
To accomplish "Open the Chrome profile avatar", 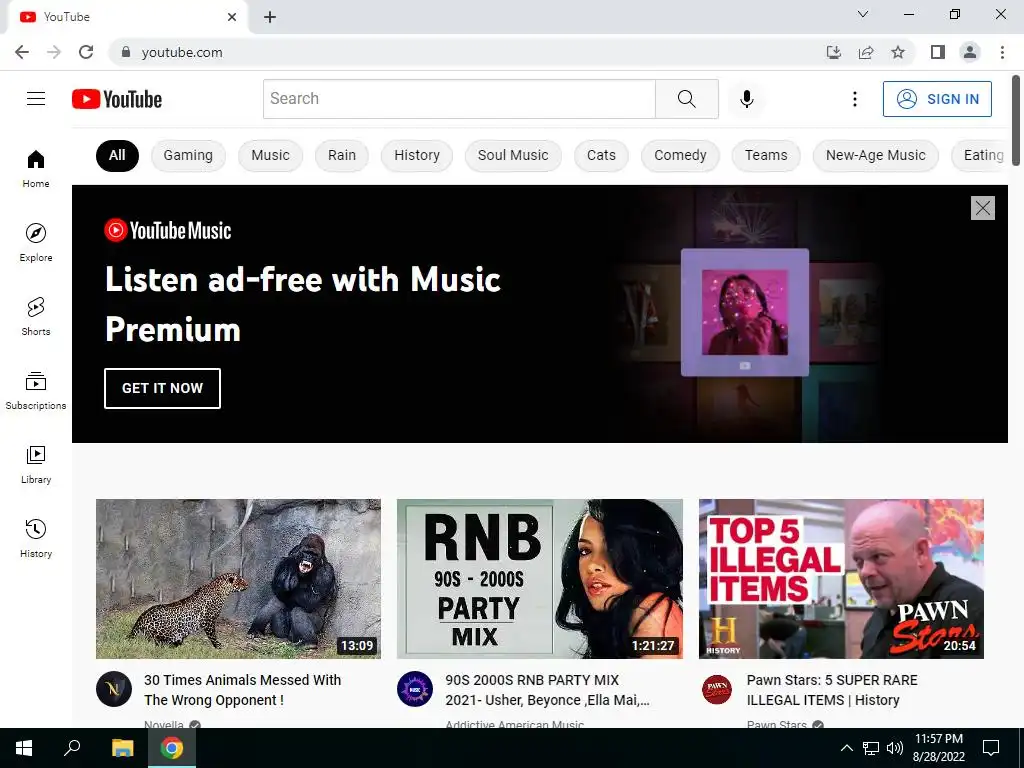I will coord(970,52).
